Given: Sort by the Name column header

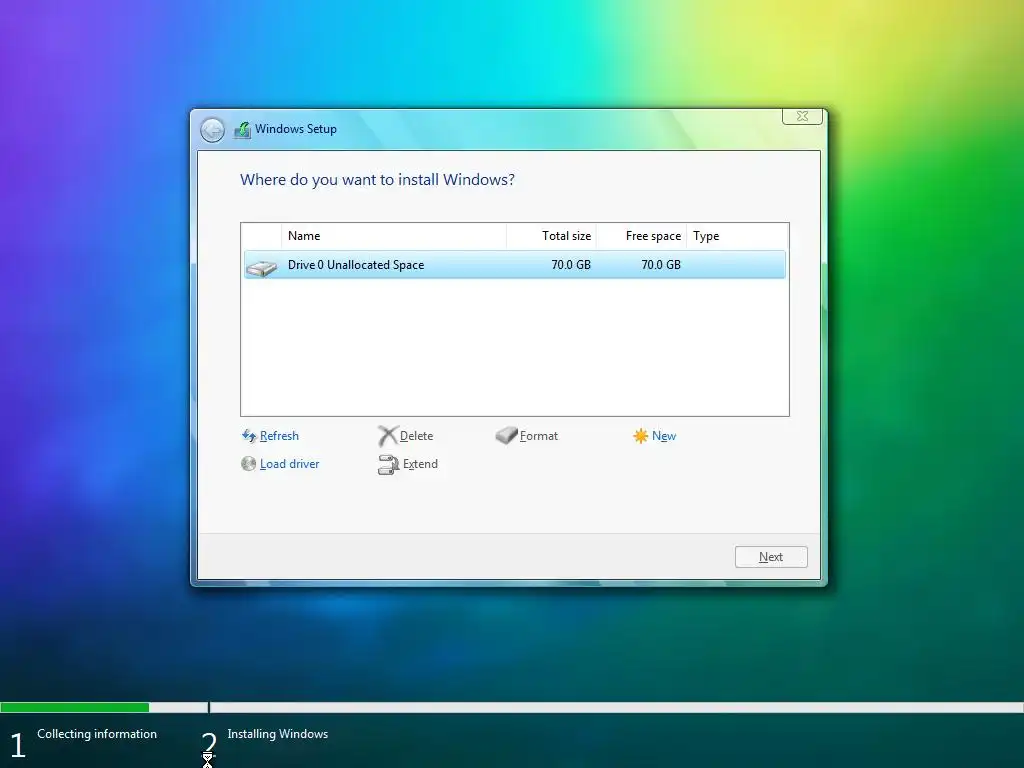Looking at the screenshot, I should (394, 236).
